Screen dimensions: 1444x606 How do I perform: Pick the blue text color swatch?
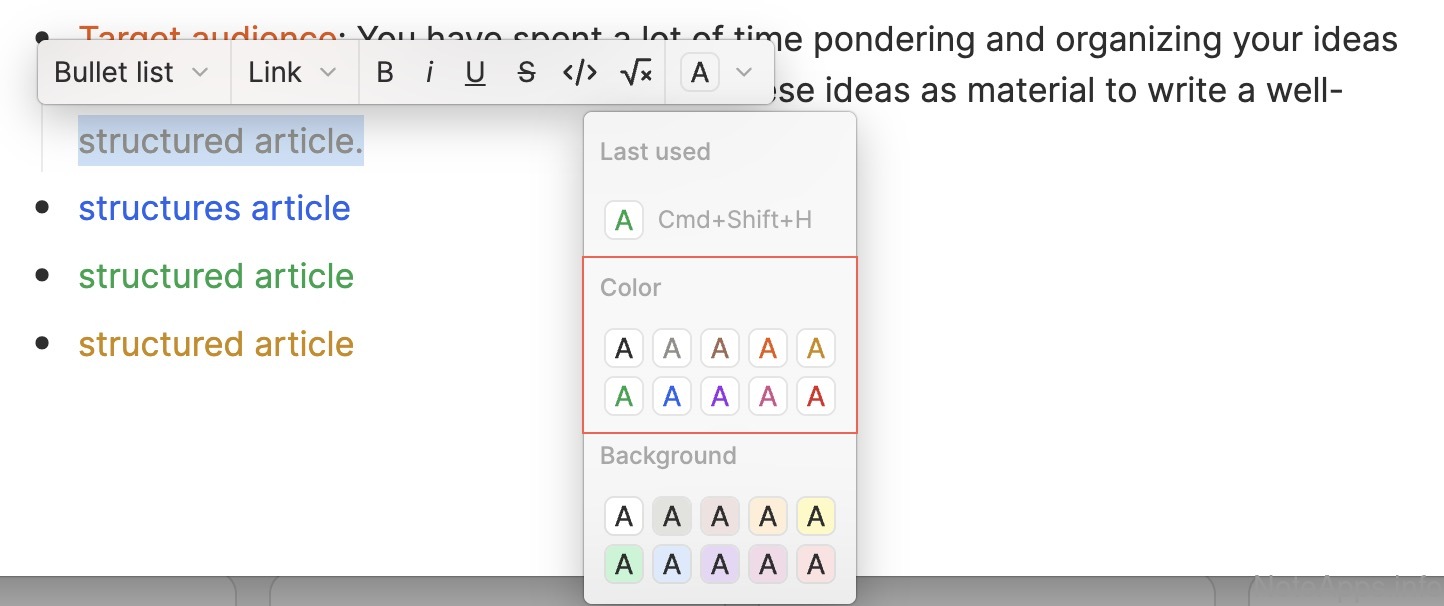(672, 397)
